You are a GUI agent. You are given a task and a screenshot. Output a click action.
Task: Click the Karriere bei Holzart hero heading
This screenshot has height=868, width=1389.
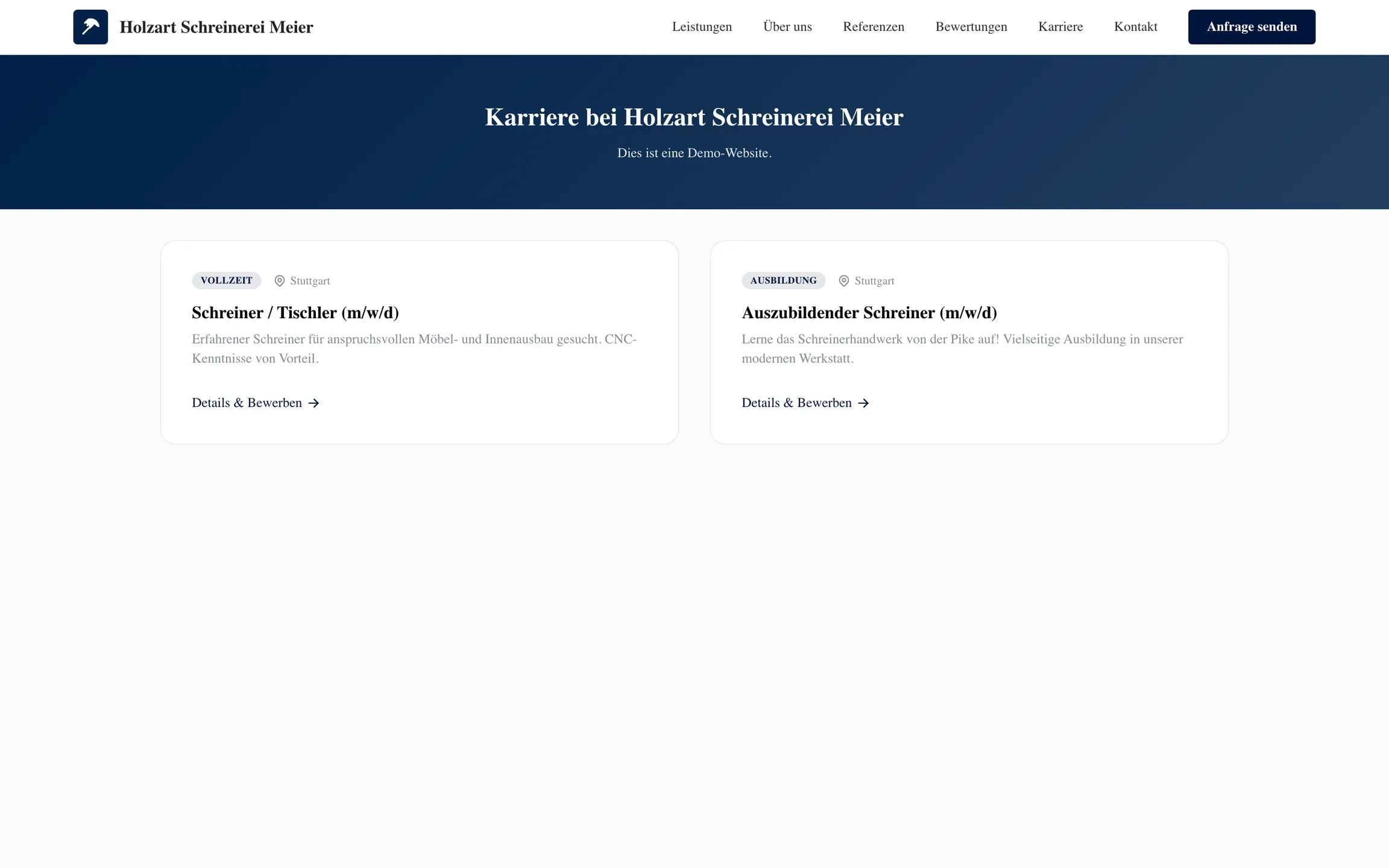694,117
